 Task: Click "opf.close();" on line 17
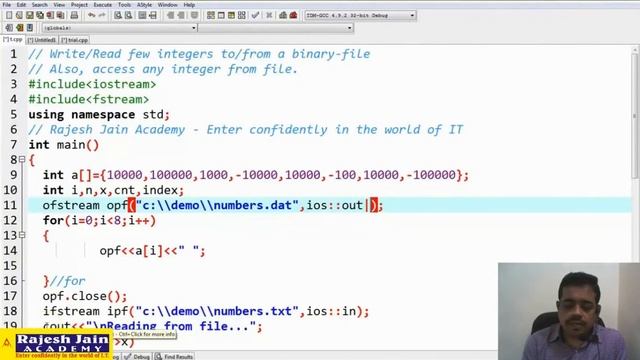(85, 296)
